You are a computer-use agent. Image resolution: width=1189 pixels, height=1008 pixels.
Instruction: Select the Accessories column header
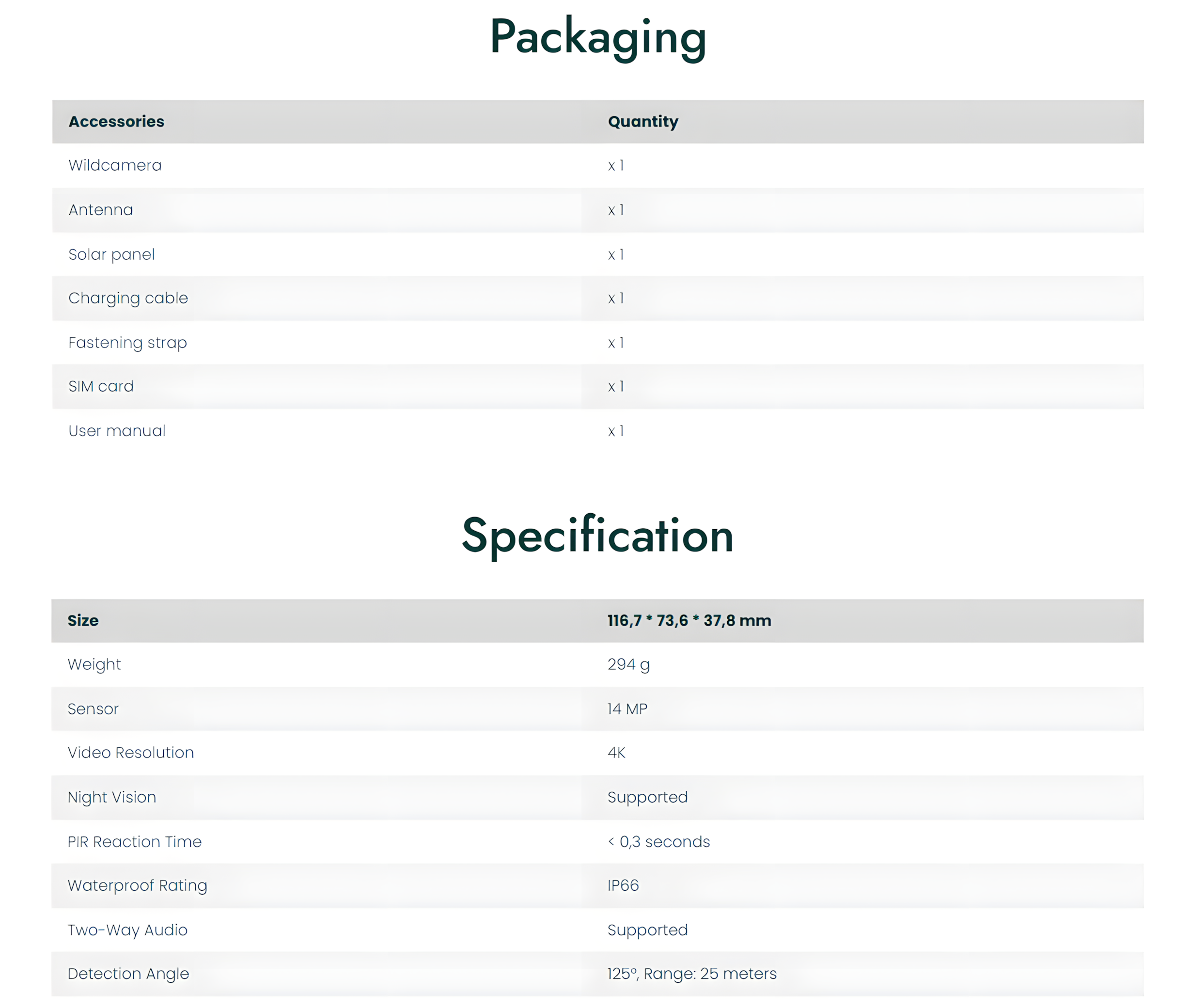117,121
